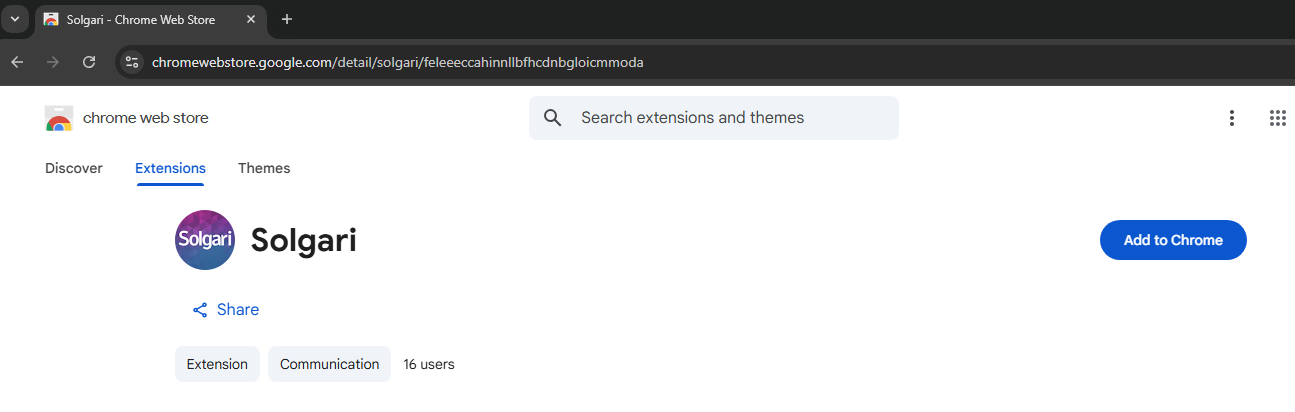Select the Solgari - Chrome Web Store browser tab

[x=140, y=20]
